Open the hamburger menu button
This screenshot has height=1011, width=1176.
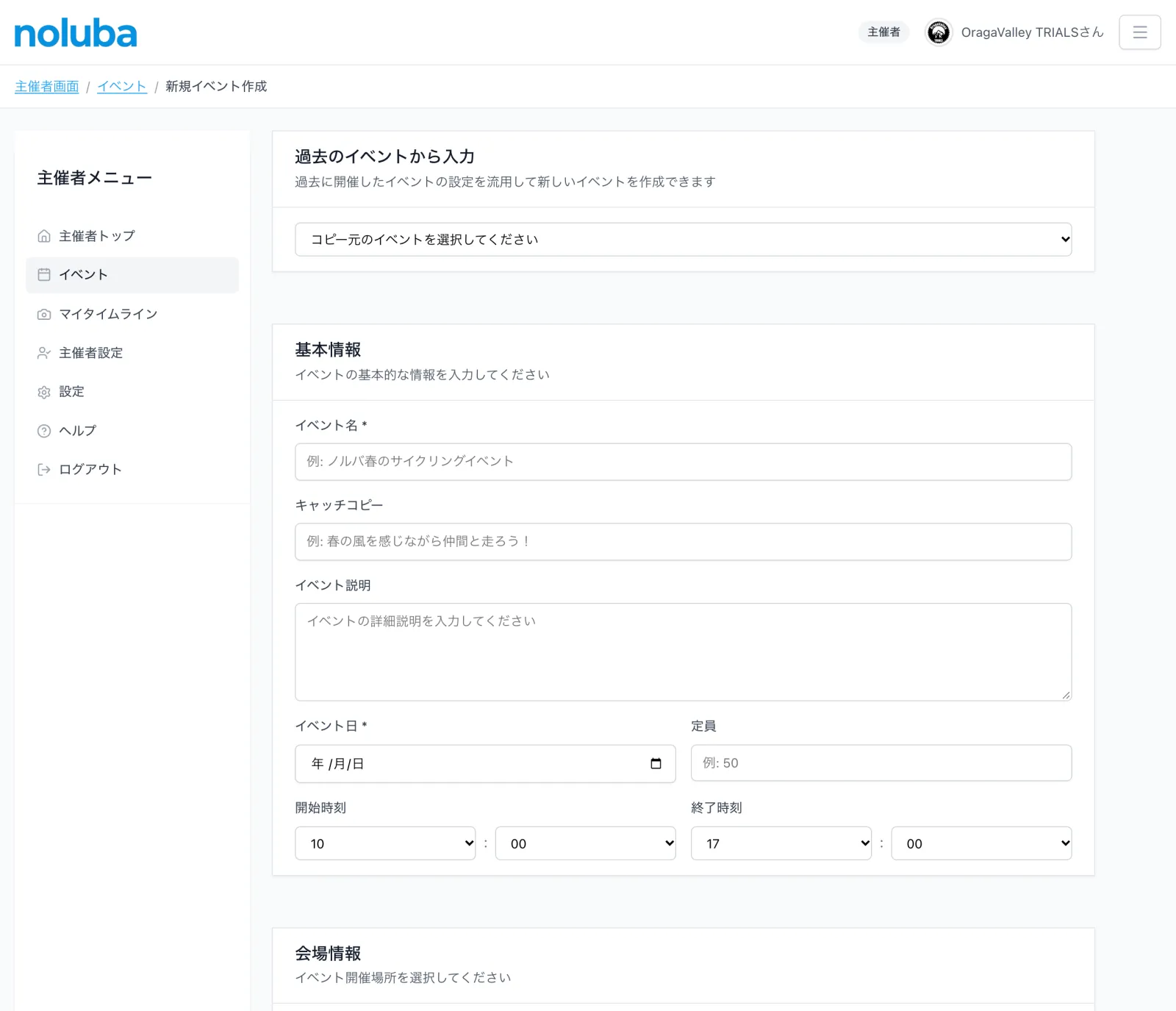point(1140,32)
